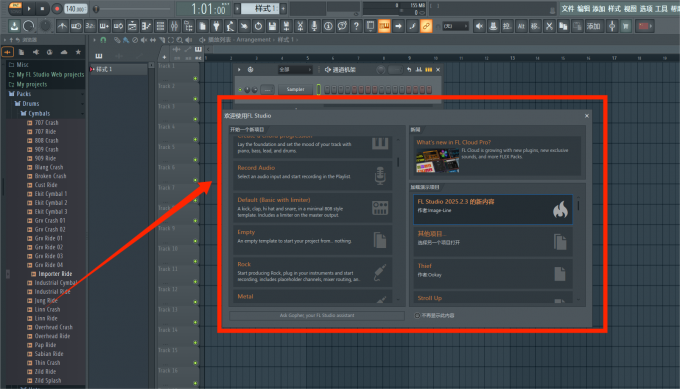Toggle the 3-2-1 countdown before recording
Viewport: 680px width, 389px height.
(90, 26)
